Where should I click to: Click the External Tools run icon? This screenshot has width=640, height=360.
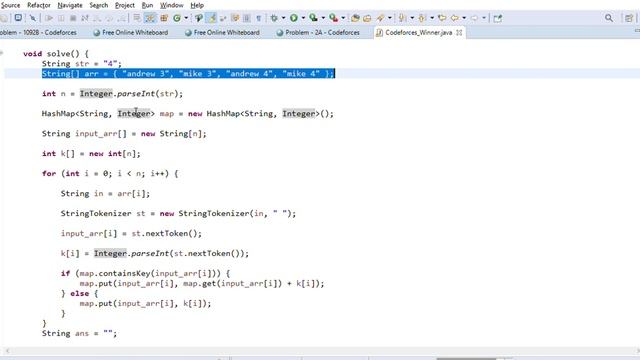pyautogui.click(x=333, y=18)
